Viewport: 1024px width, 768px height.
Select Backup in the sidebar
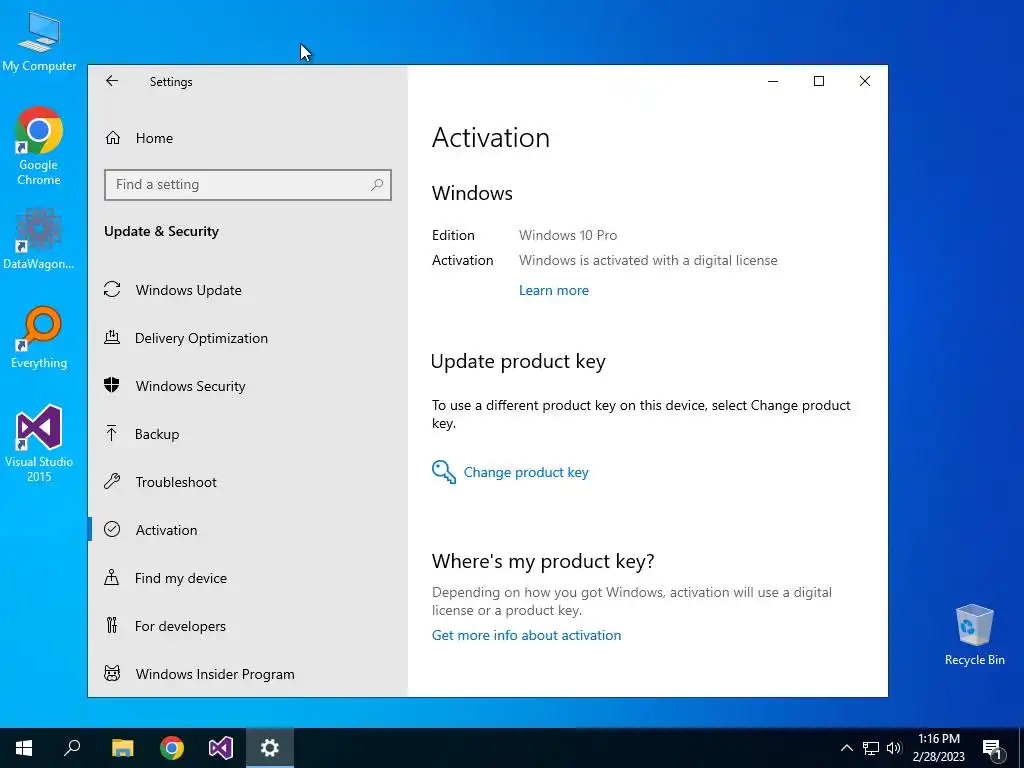[248, 434]
